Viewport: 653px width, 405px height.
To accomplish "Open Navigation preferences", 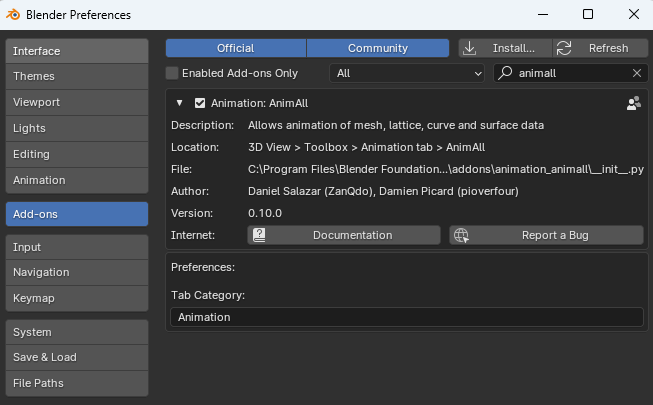I will [x=77, y=272].
